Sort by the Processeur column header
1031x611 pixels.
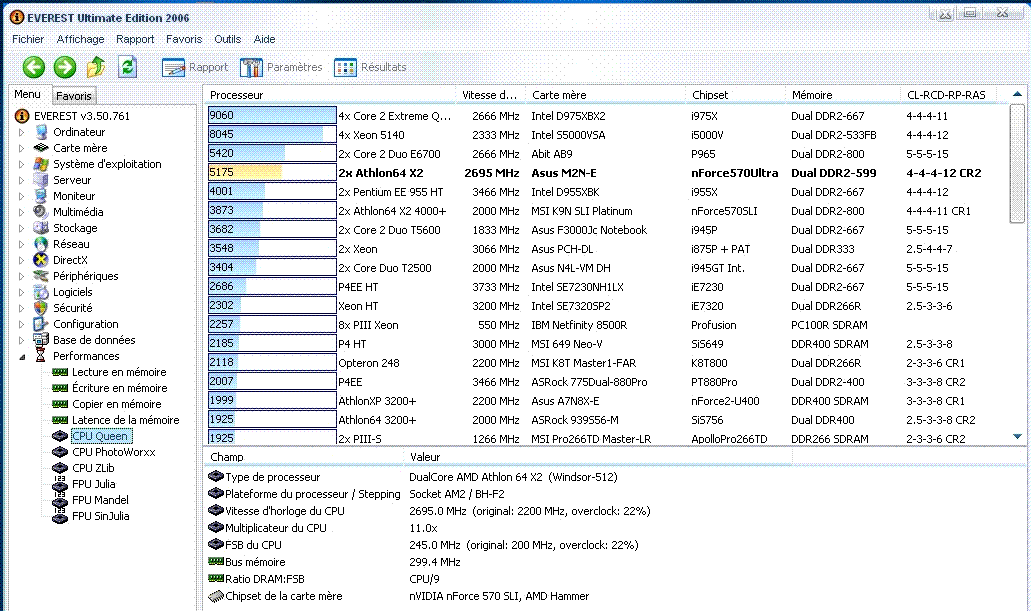point(330,95)
